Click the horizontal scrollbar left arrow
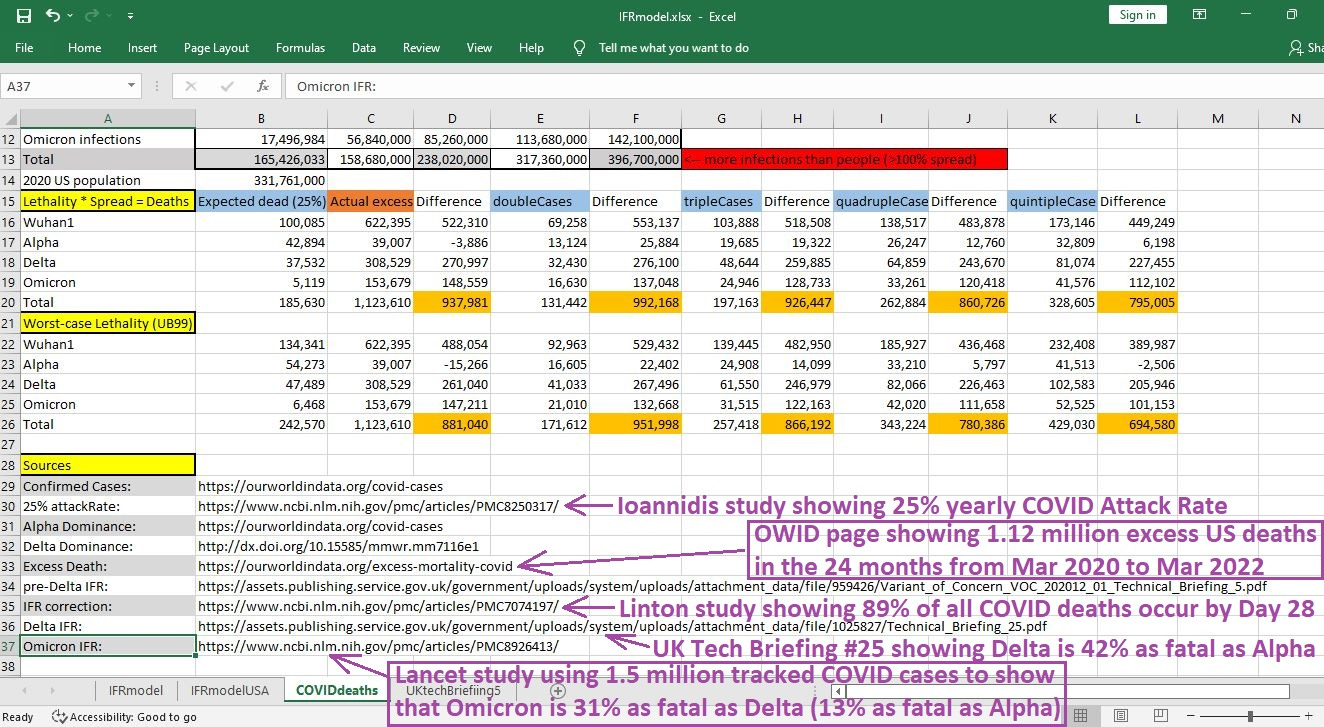1324x727 pixels. click(x=840, y=691)
